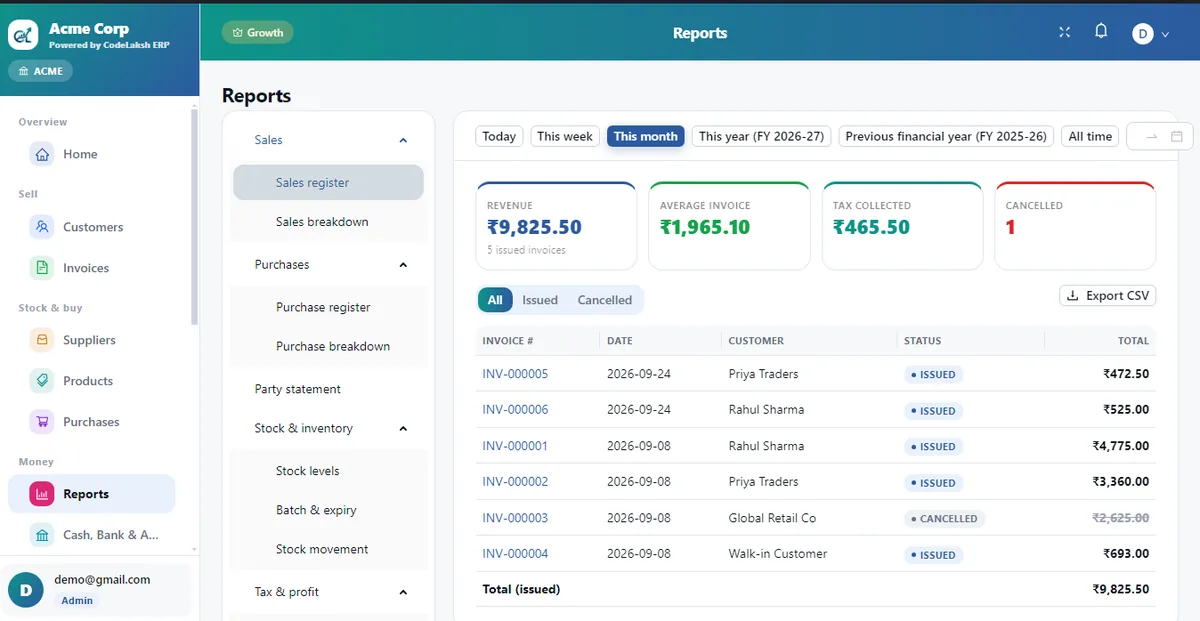This screenshot has height=621, width=1200.
Task: Toggle fullscreen with the expand icon
Action: click(x=1064, y=32)
